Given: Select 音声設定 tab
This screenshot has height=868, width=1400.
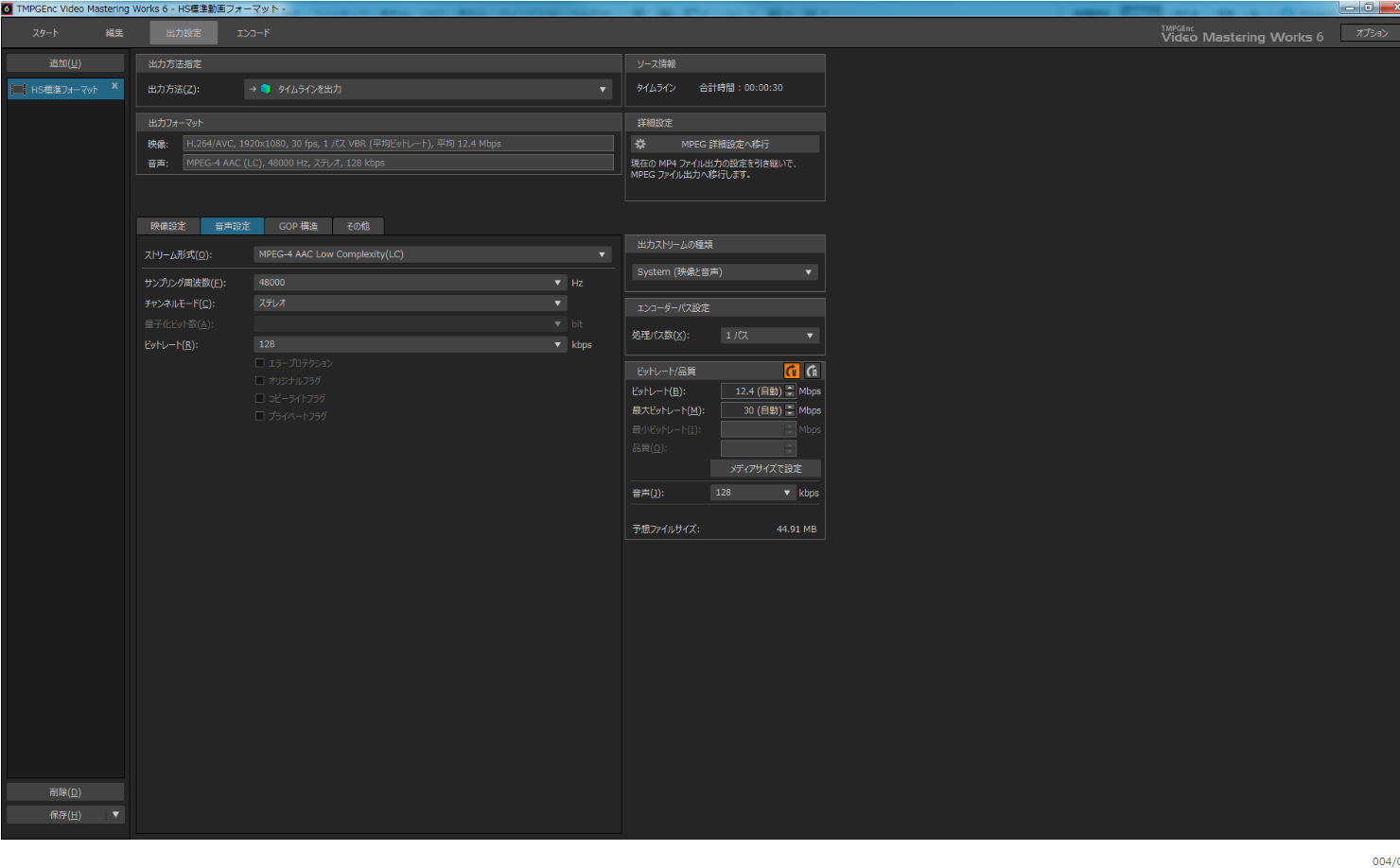Looking at the screenshot, I should point(233,226).
